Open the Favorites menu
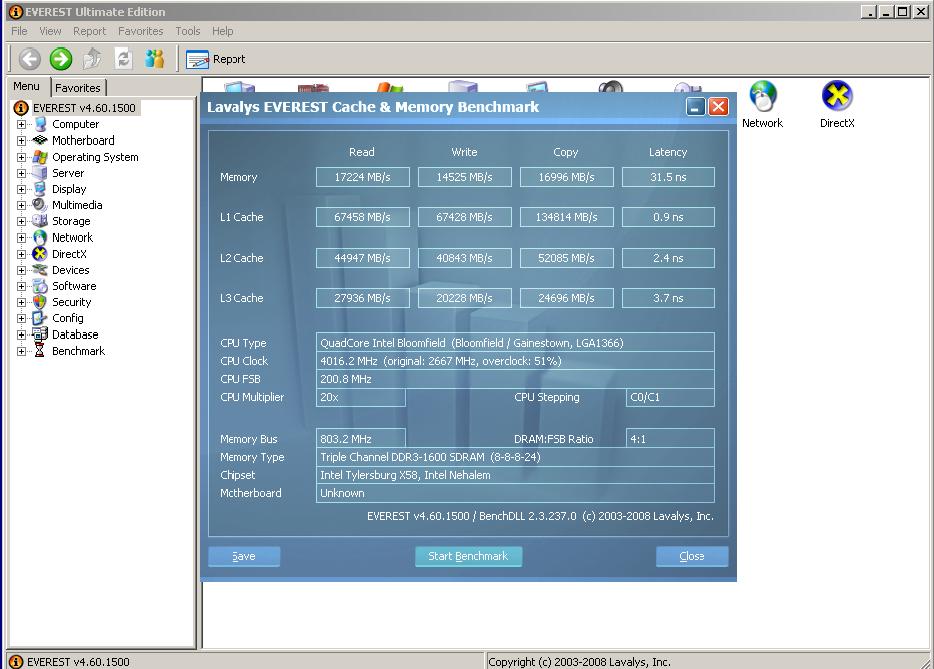Screen dimensions: 934x669 click(x=141, y=31)
